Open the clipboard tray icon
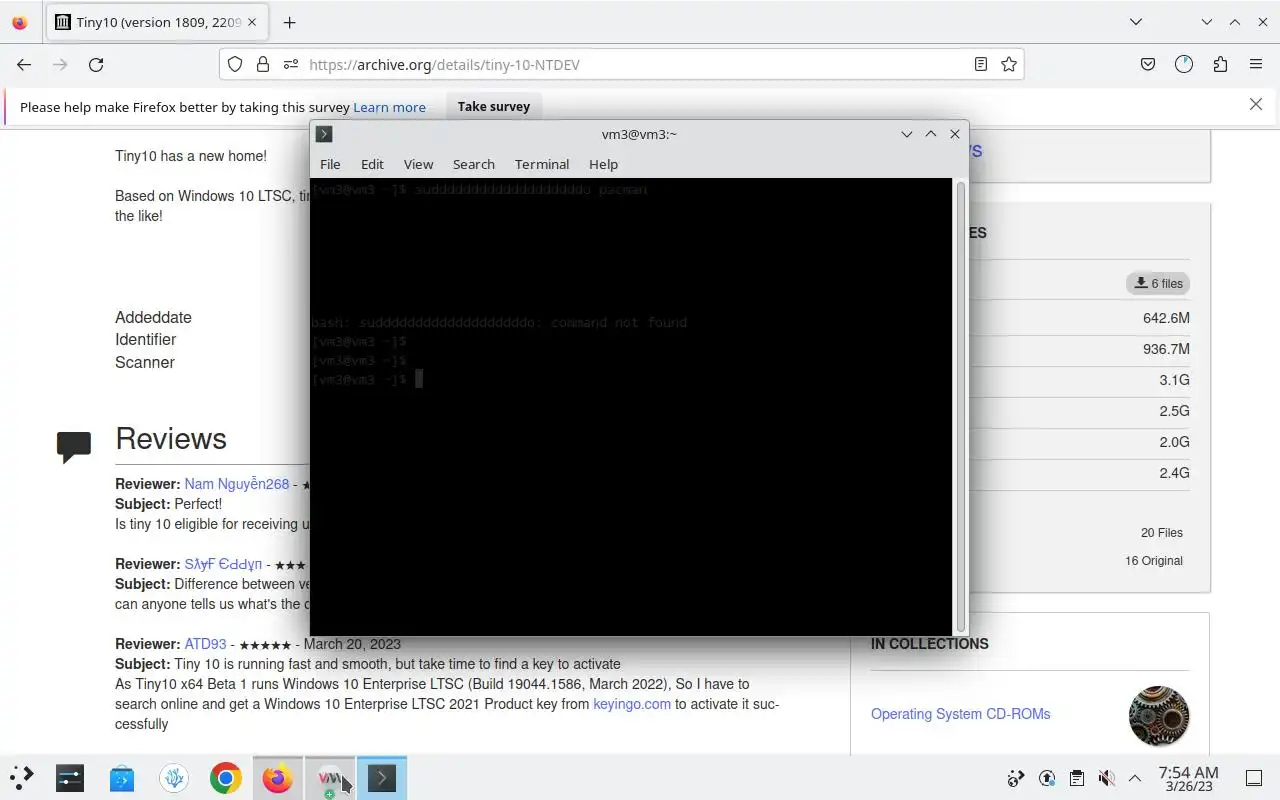The width and height of the screenshot is (1280, 800). [1077, 778]
